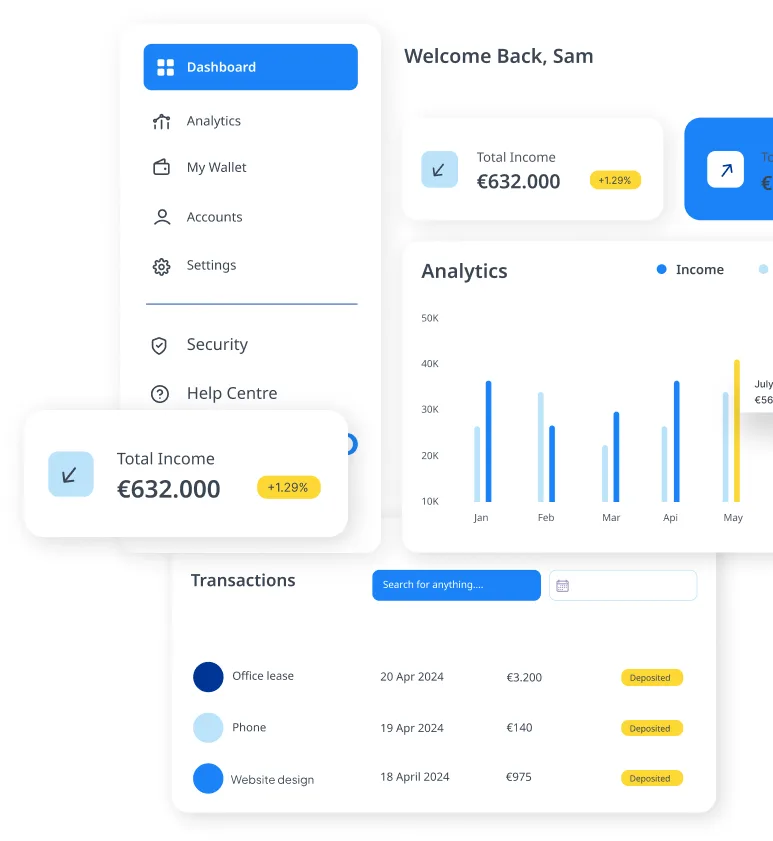Screen dimensions: 773x841
Task: Click the €3.200 amount
Action: click(524, 677)
